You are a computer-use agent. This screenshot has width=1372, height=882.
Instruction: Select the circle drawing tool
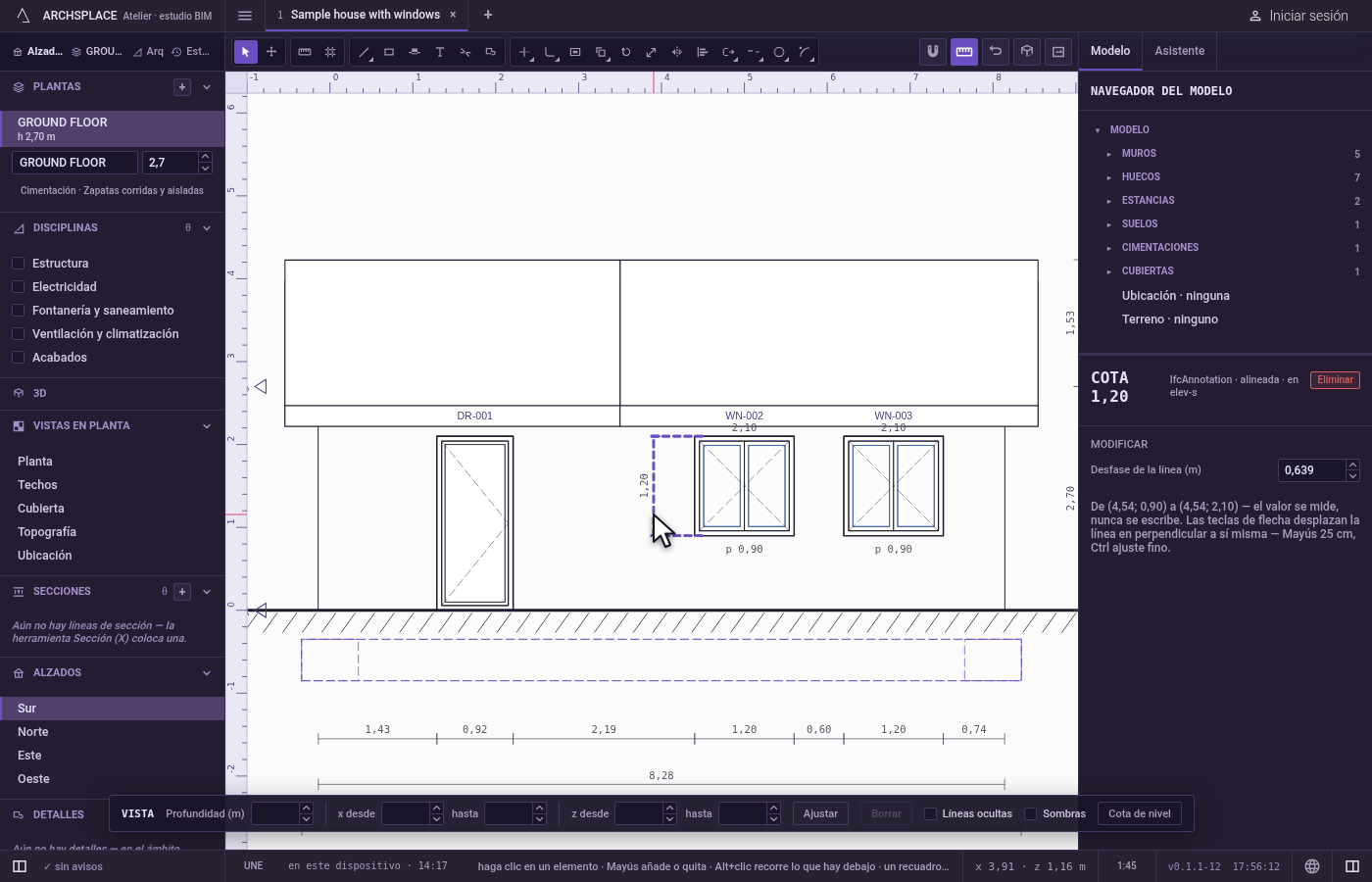[779, 52]
